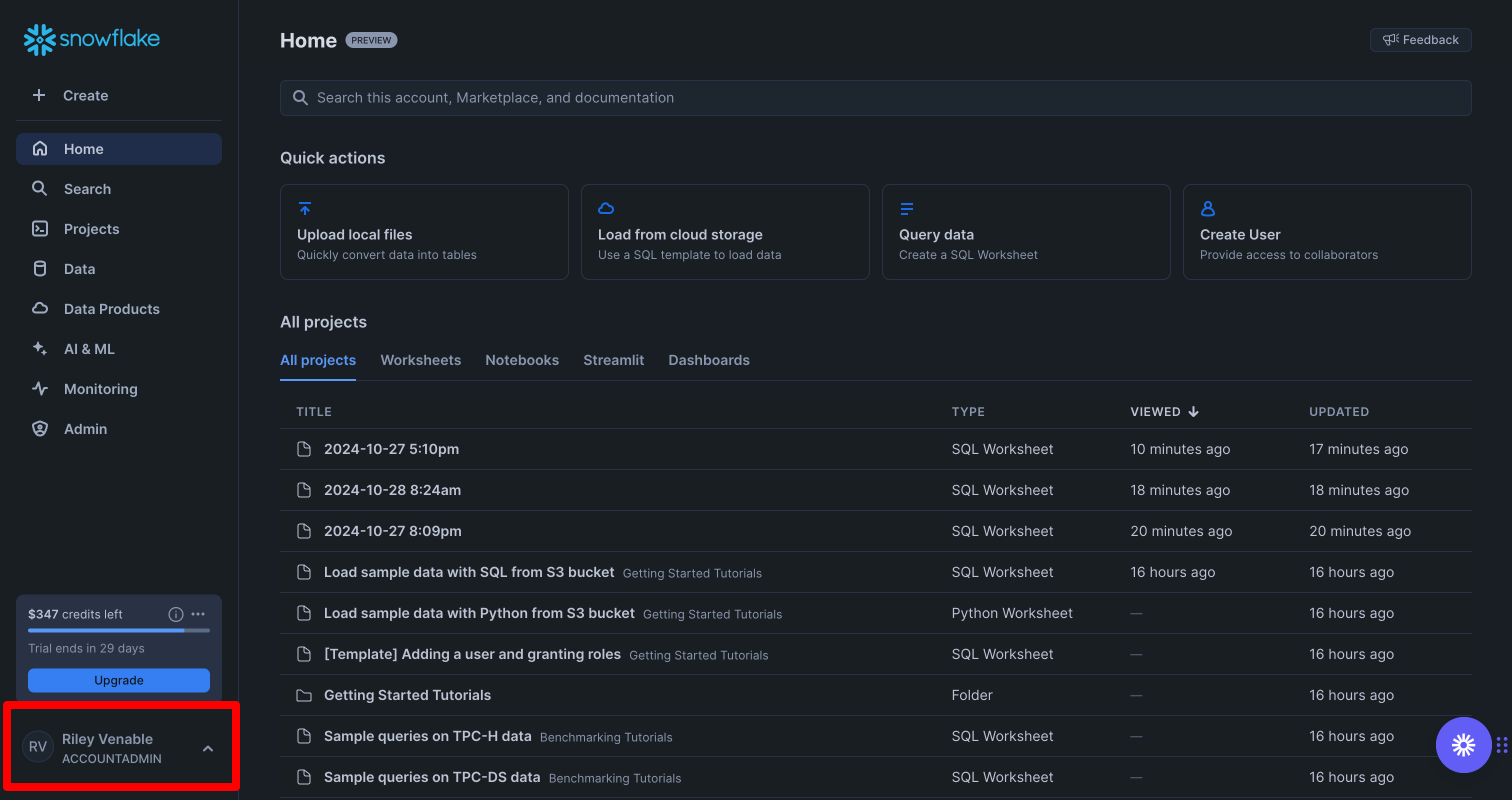The width and height of the screenshot is (1512, 800).
Task: Open Sample queries on TPC-H data
Action: (428, 736)
